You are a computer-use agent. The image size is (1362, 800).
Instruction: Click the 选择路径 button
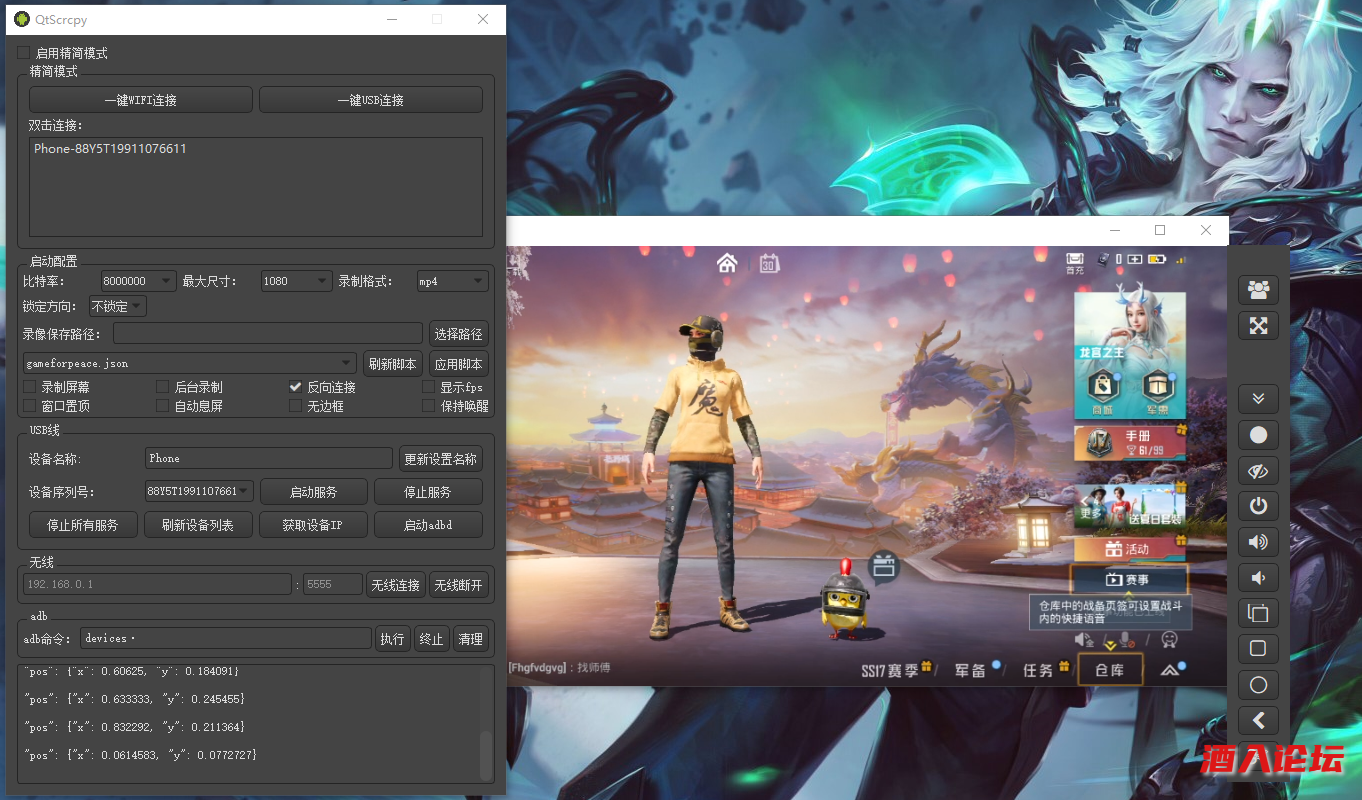click(459, 333)
